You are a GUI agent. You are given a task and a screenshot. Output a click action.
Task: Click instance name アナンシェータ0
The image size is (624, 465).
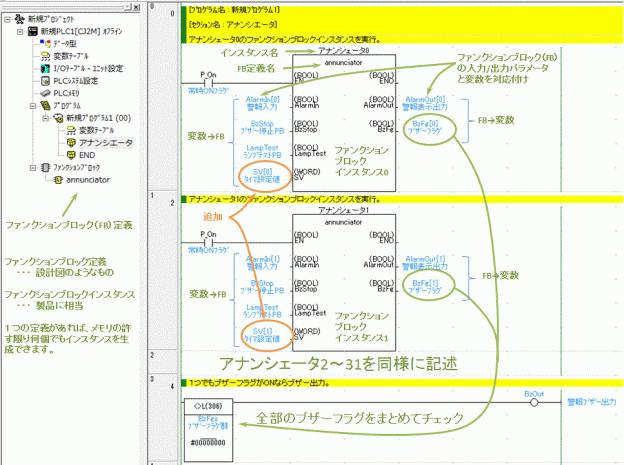pos(343,51)
